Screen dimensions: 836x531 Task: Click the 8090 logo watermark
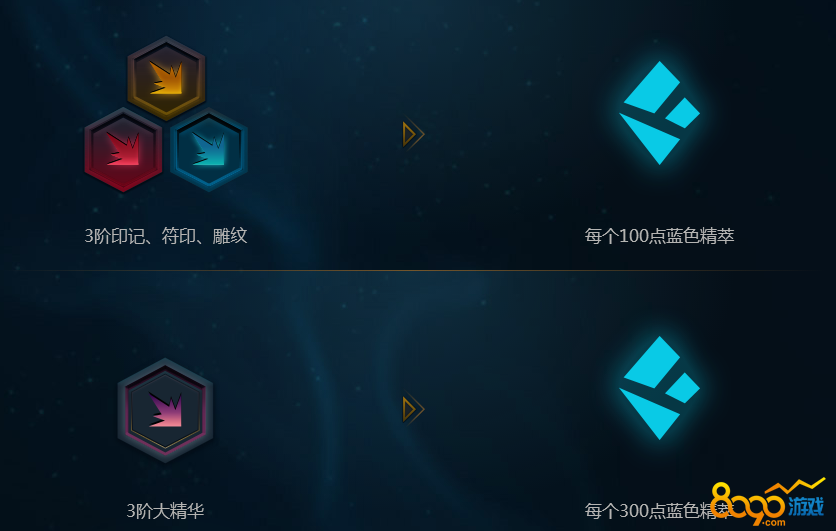pos(768,504)
